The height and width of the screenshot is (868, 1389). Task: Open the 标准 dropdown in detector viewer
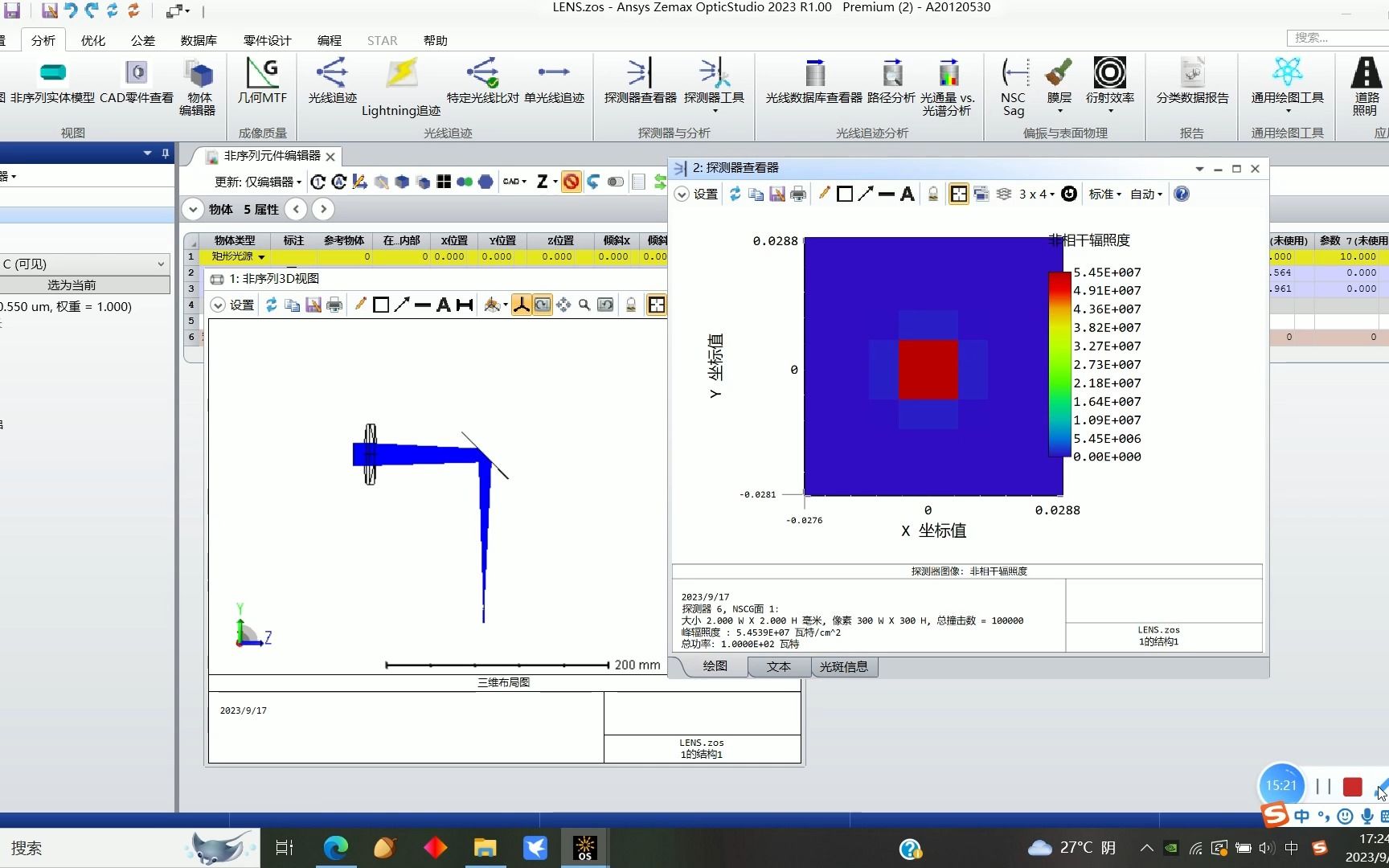point(1105,194)
